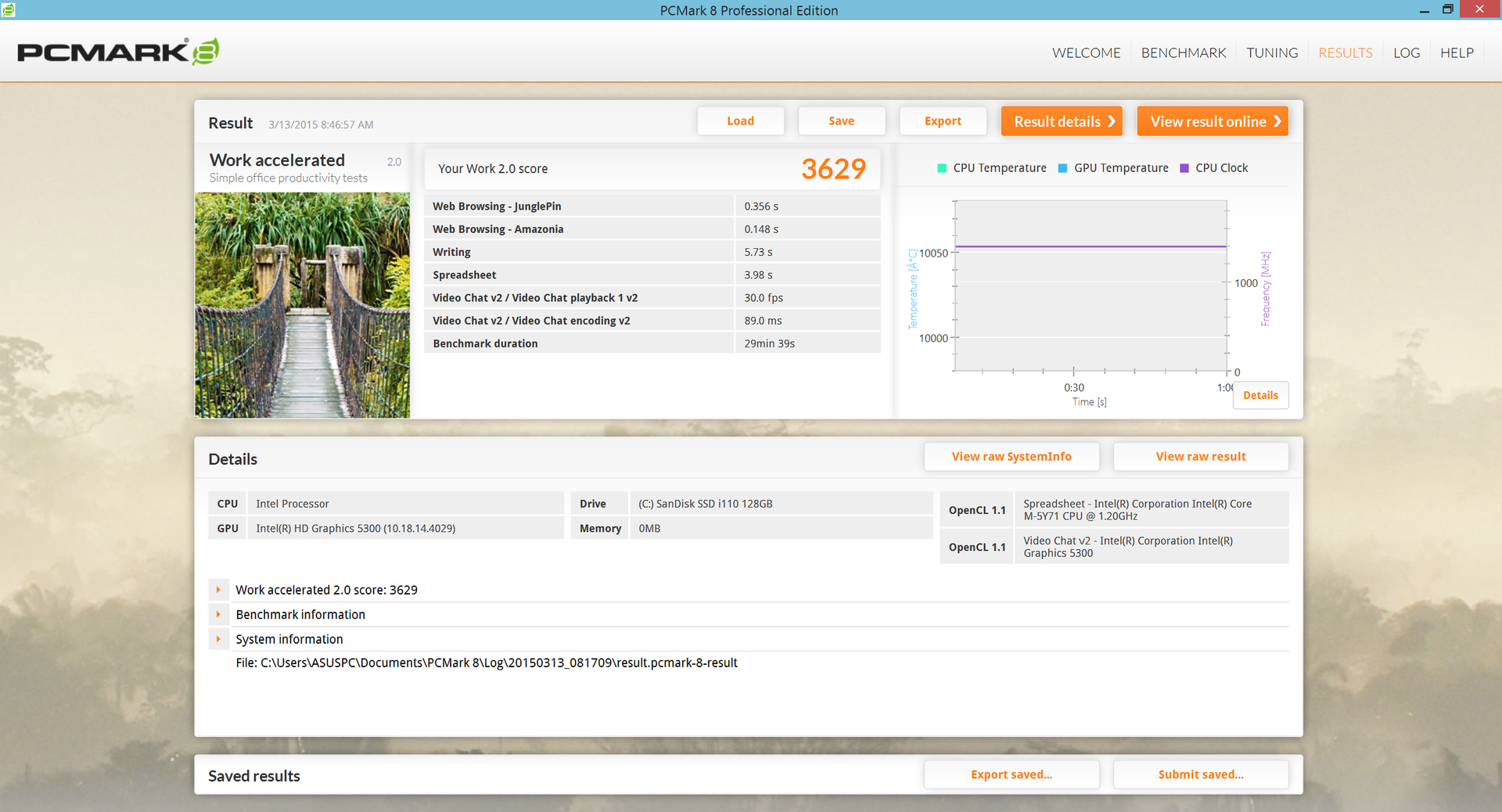Select the Web Browsing - JunglePin row
Image resolution: width=1502 pixels, height=812 pixels.
[652, 207]
